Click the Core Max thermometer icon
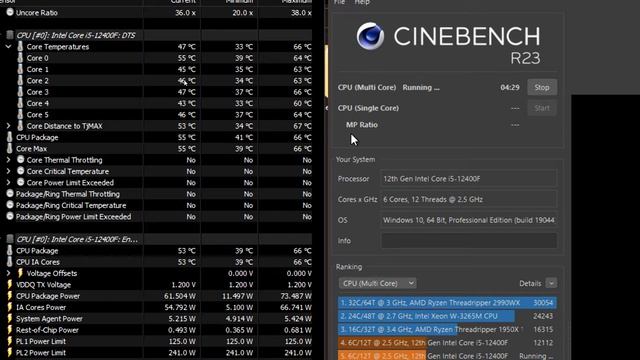 10,149
